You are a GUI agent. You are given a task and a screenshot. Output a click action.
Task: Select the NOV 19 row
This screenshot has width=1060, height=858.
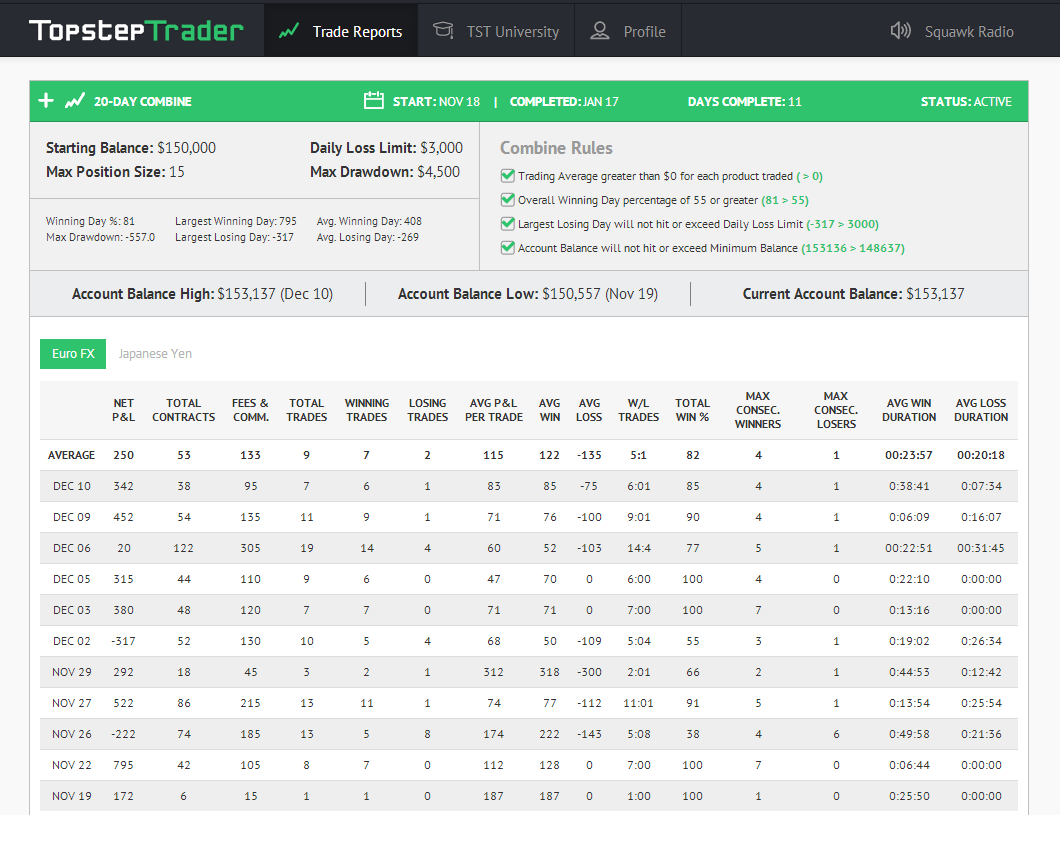pos(529,796)
